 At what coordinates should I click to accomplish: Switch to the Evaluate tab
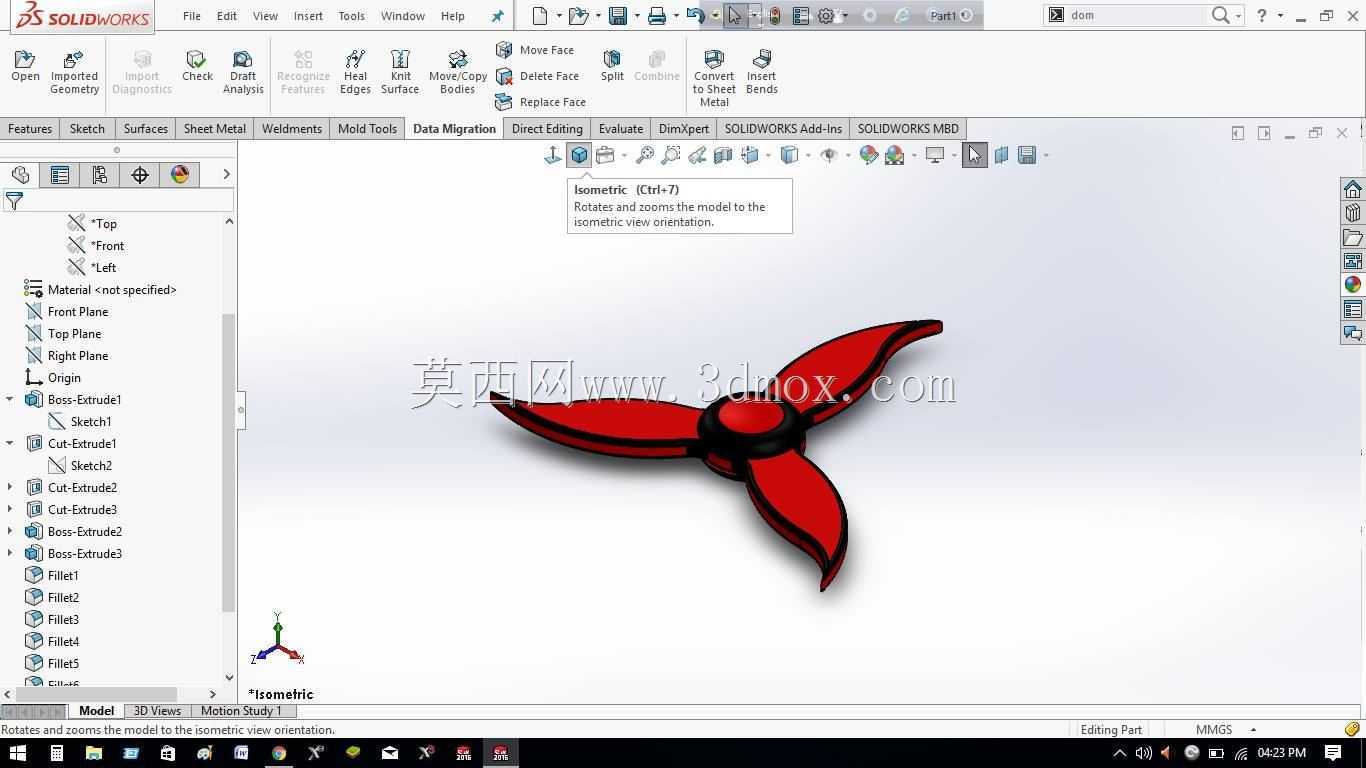click(x=620, y=128)
